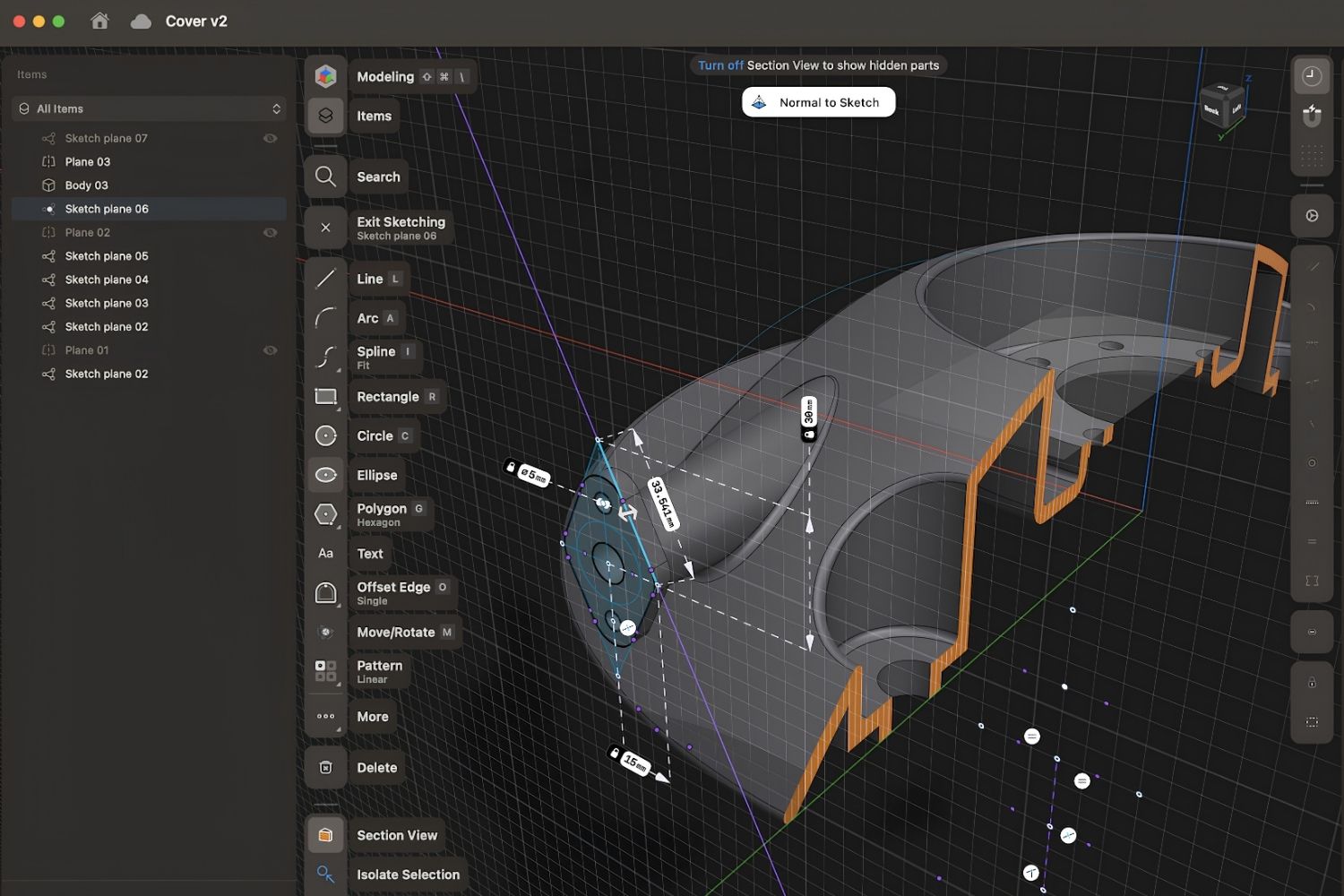
Task: Click the Normal to Sketch button
Action: coord(818,102)
